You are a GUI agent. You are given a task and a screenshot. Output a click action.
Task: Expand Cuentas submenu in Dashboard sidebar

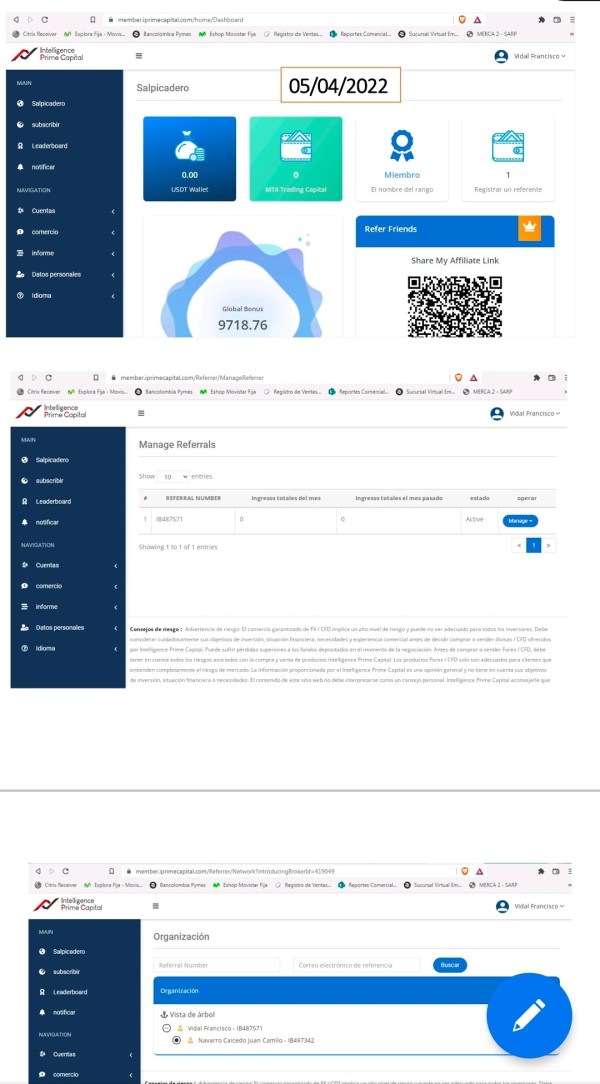64,211
